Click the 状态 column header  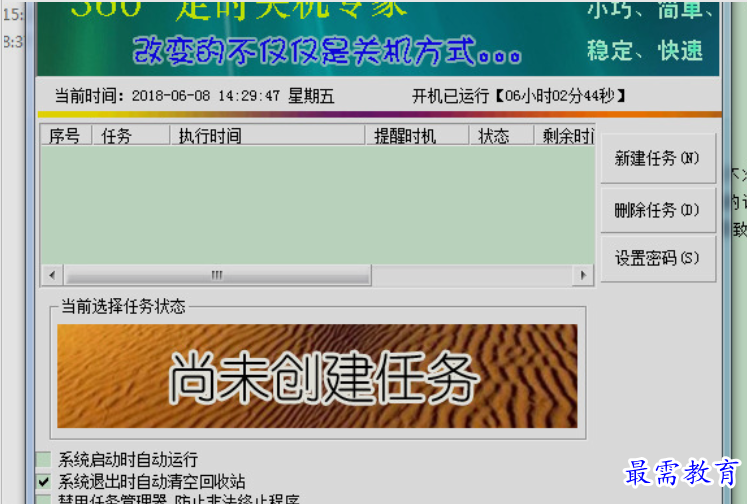[499, 136]
